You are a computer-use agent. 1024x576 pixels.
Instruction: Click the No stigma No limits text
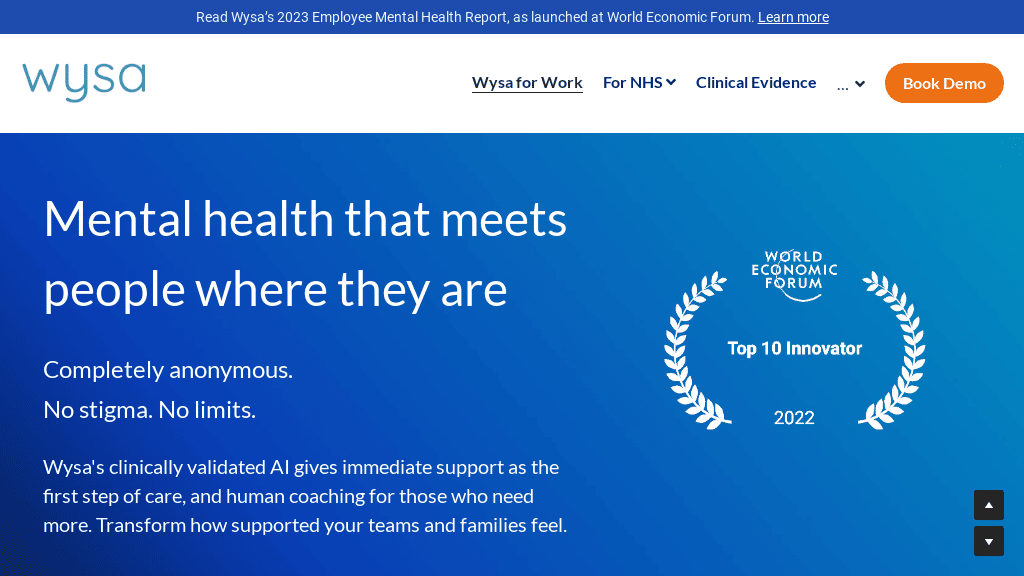click(148, 409)
